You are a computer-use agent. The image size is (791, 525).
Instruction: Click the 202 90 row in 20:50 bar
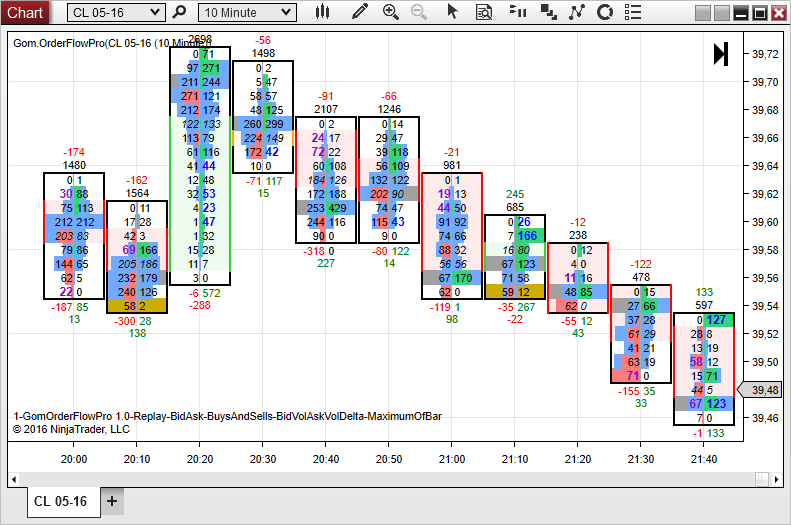tap(389, 194)
